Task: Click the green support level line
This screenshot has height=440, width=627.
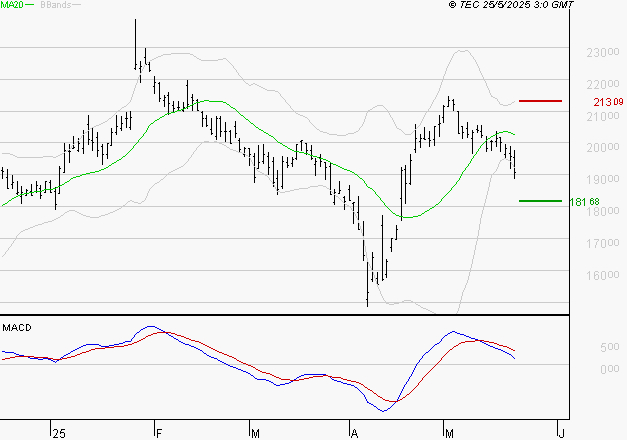Action: pyautogui.click(x=540, y=201)
